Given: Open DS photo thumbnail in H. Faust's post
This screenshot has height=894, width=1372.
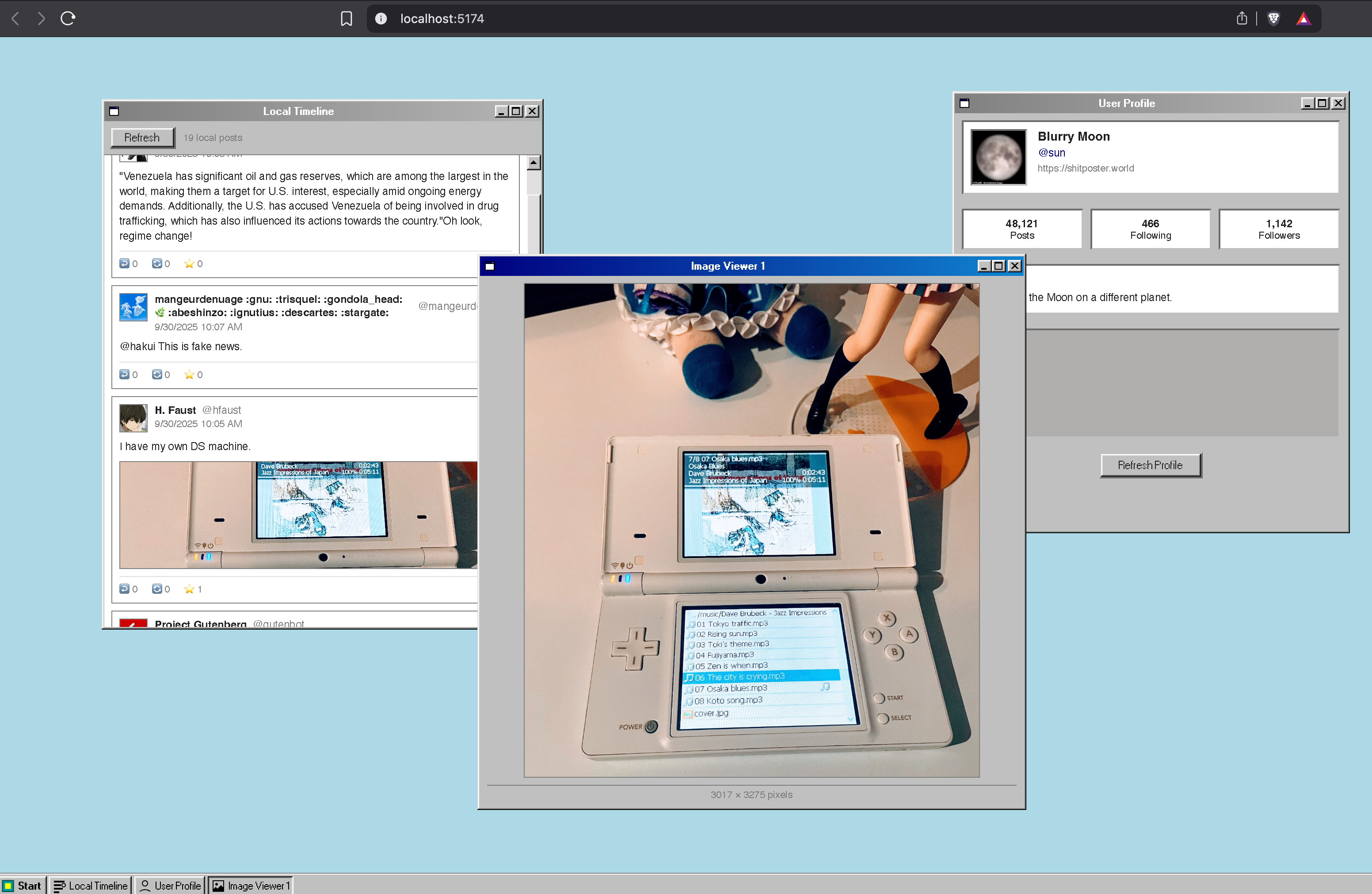Looking at the screenshot, I should point(298,515).
